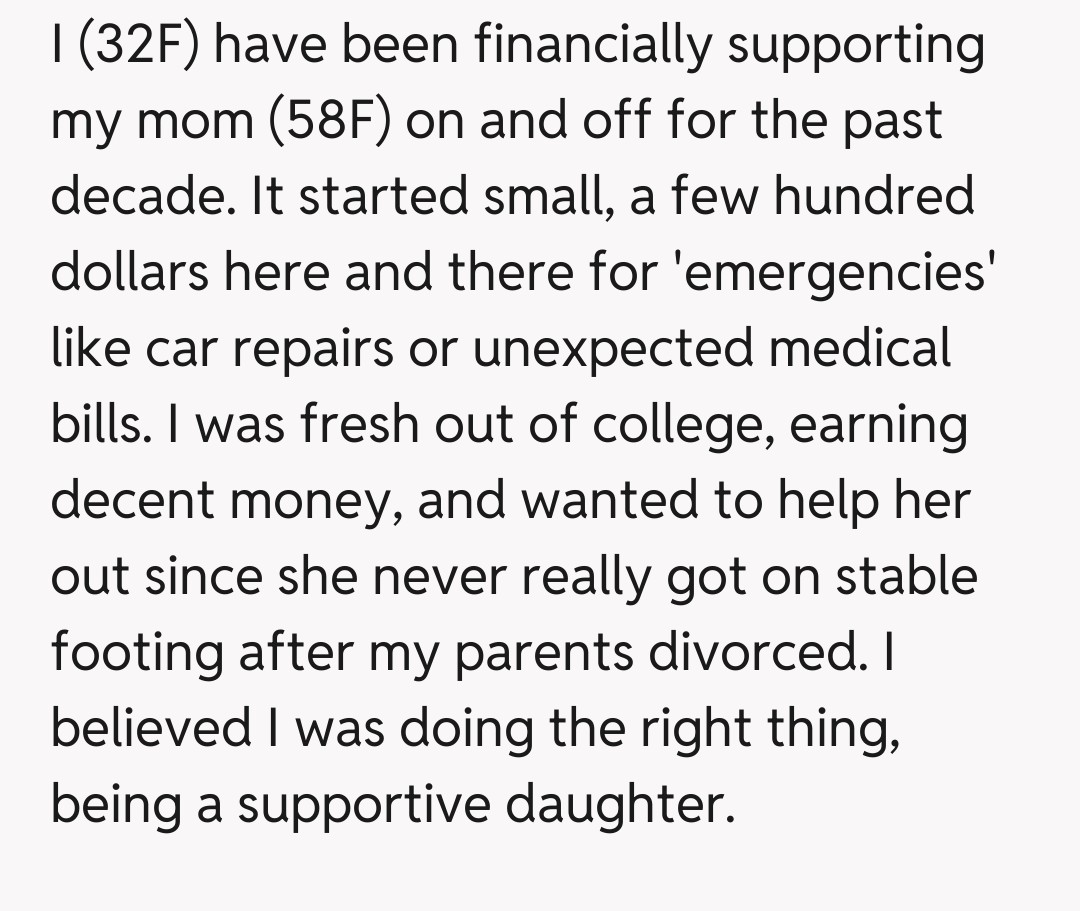Click the word "believed"
This screenshot has height=911, width=1080.
pyautogui.click(x=153, y=728)
